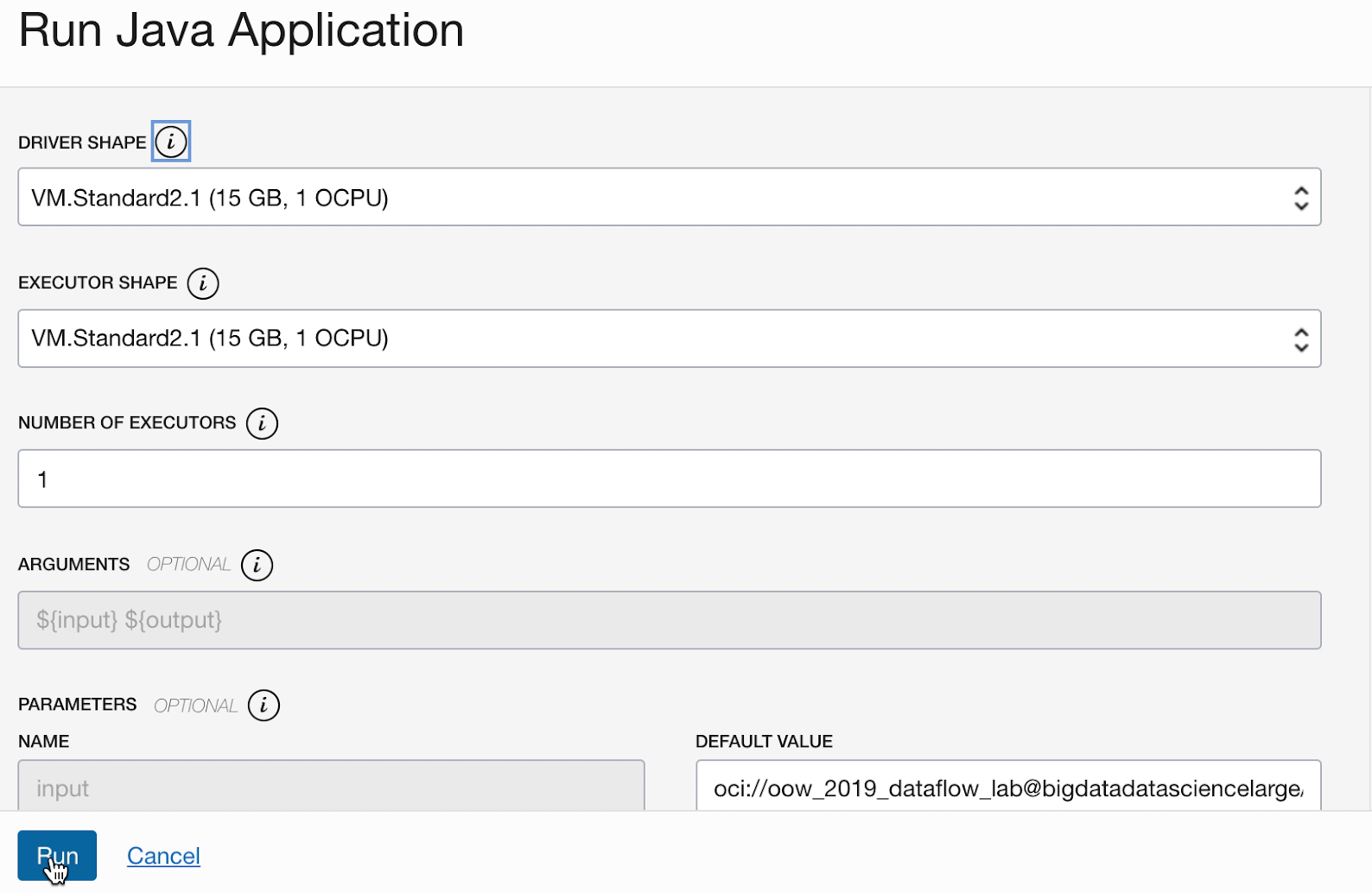Click the Parameters NAME input box
Image resolution: width=1372 pixels, height=893 pixels.
click(x=331, y=787)
